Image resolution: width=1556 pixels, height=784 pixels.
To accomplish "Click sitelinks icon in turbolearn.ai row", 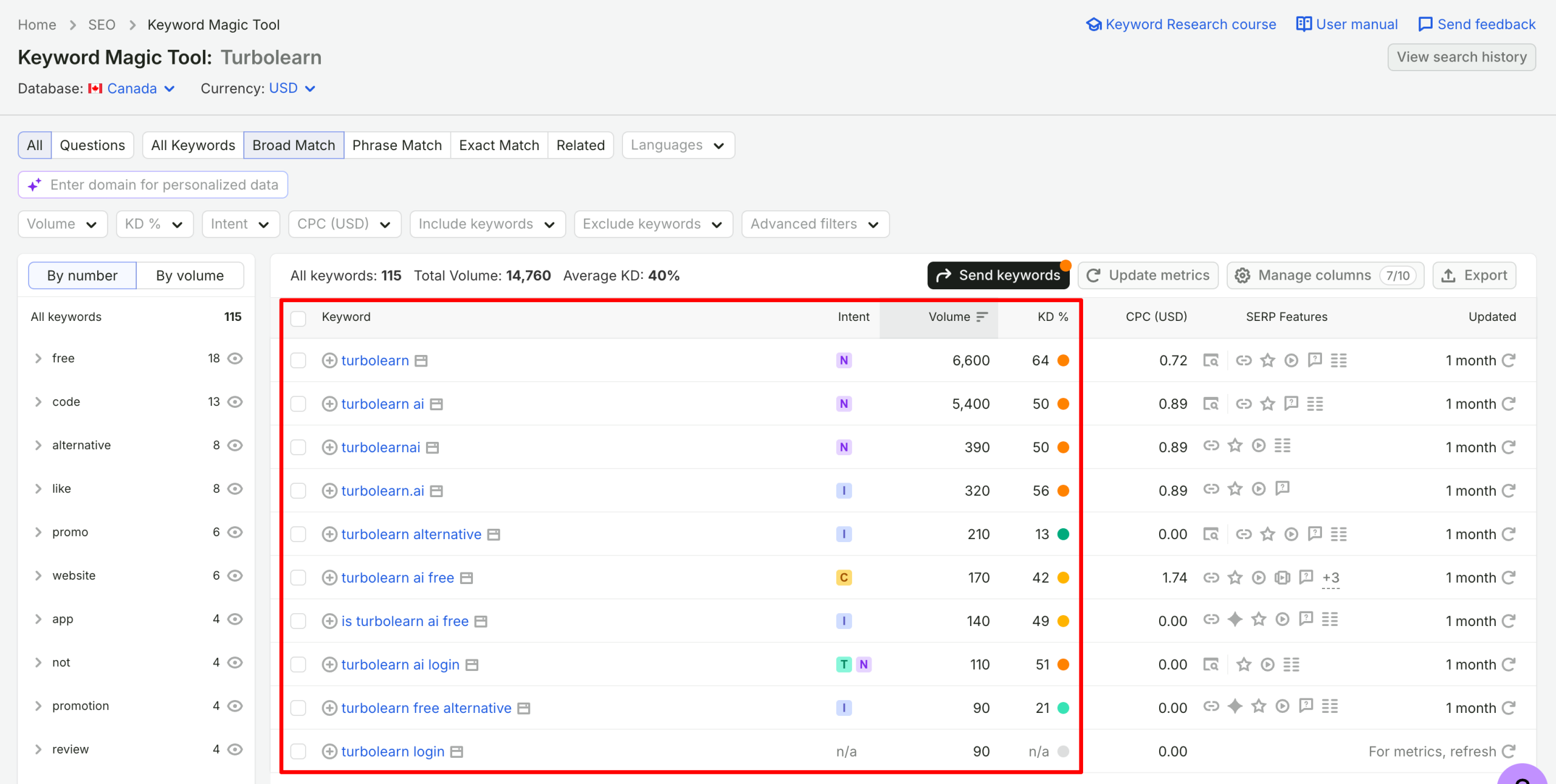I will (1211, 489).
